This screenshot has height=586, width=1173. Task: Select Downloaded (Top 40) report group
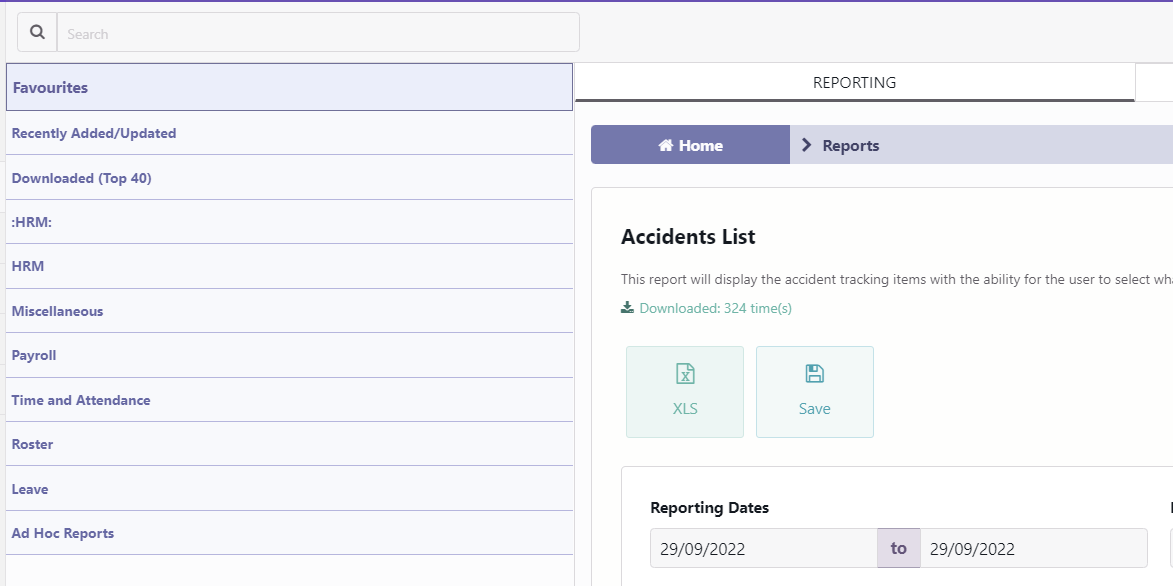pos(81,177)
